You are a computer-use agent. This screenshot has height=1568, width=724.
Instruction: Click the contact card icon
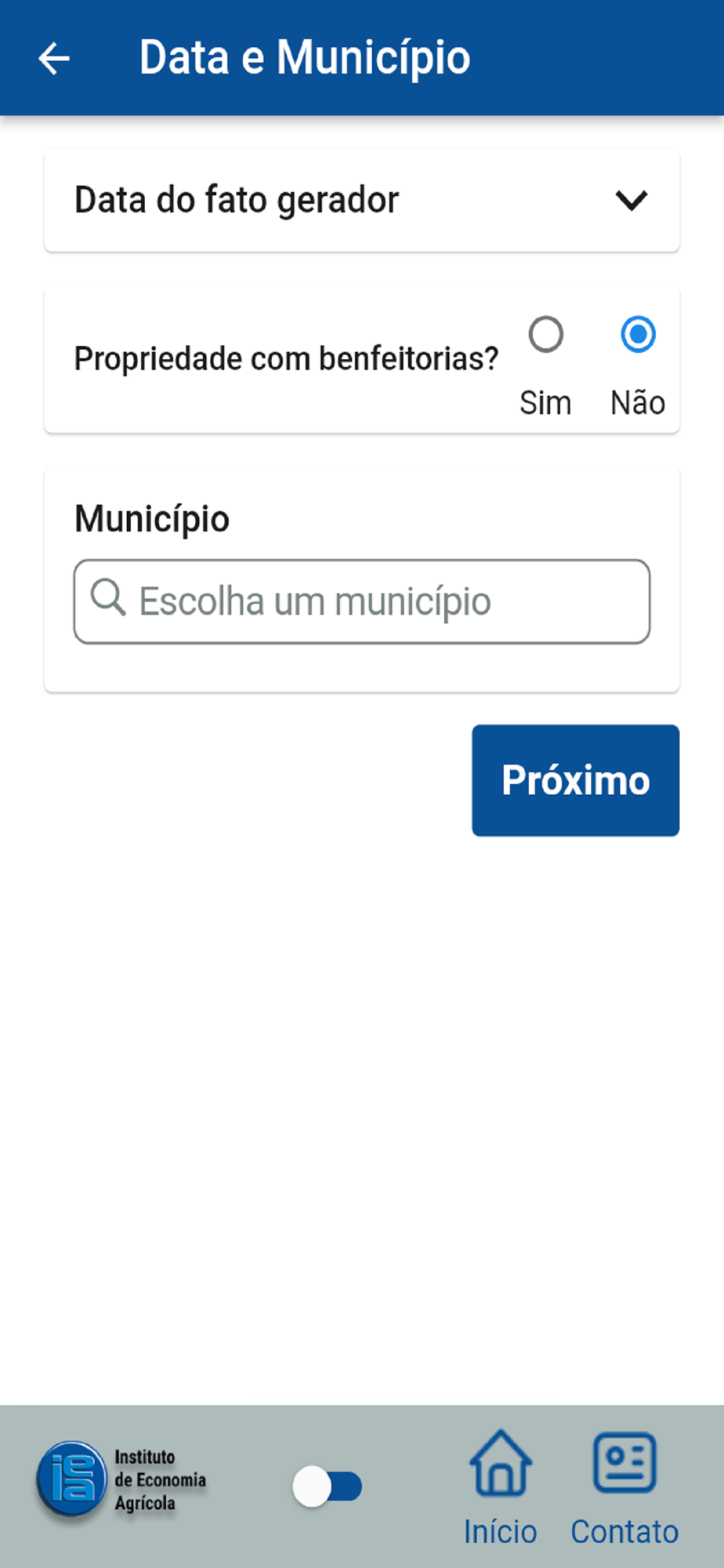pyautogui.click(x=624, y=1462)
